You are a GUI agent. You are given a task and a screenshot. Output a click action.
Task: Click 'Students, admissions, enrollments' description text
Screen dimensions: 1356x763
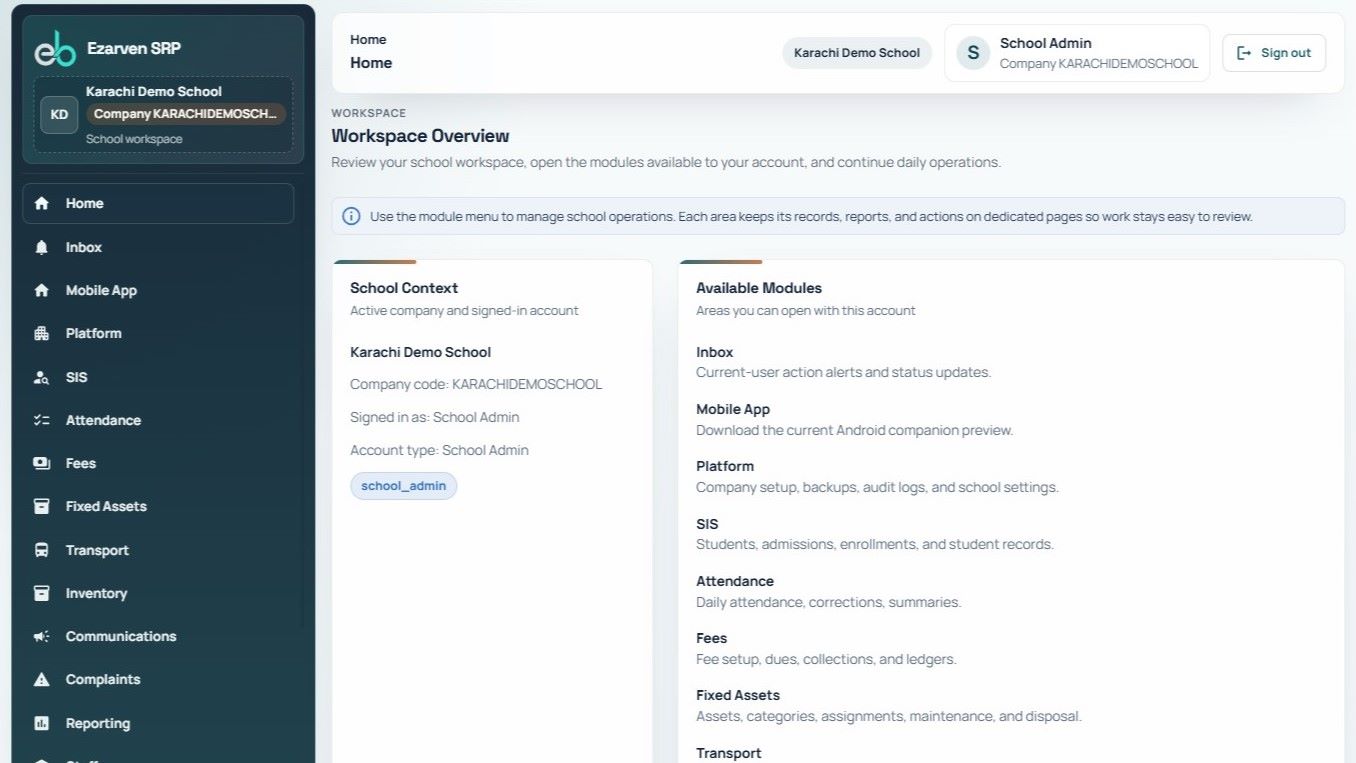[875, 544]
